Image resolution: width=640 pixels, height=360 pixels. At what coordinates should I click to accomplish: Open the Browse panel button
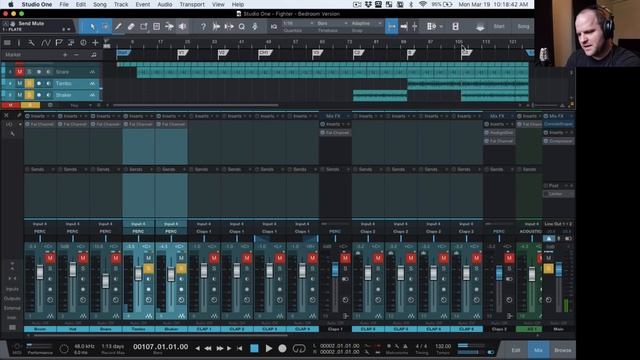click(x=562, y=350)
